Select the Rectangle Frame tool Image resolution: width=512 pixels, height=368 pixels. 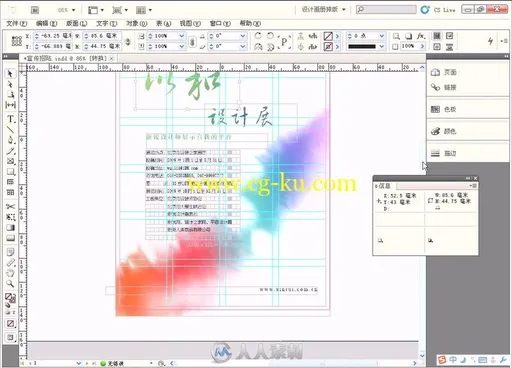tap(10, 161)
